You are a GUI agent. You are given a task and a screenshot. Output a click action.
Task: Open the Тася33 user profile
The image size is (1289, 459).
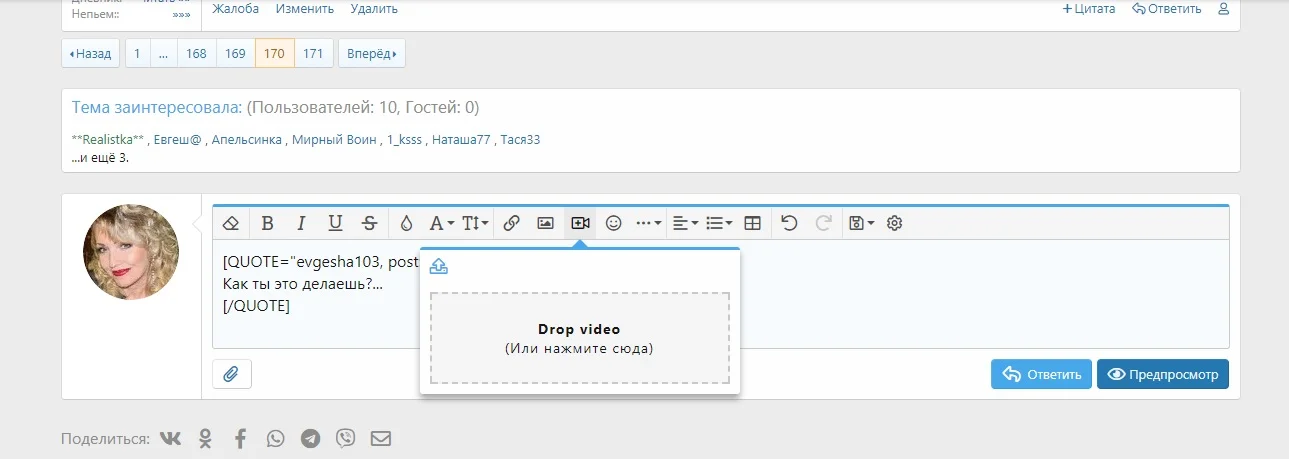(520, 140)
